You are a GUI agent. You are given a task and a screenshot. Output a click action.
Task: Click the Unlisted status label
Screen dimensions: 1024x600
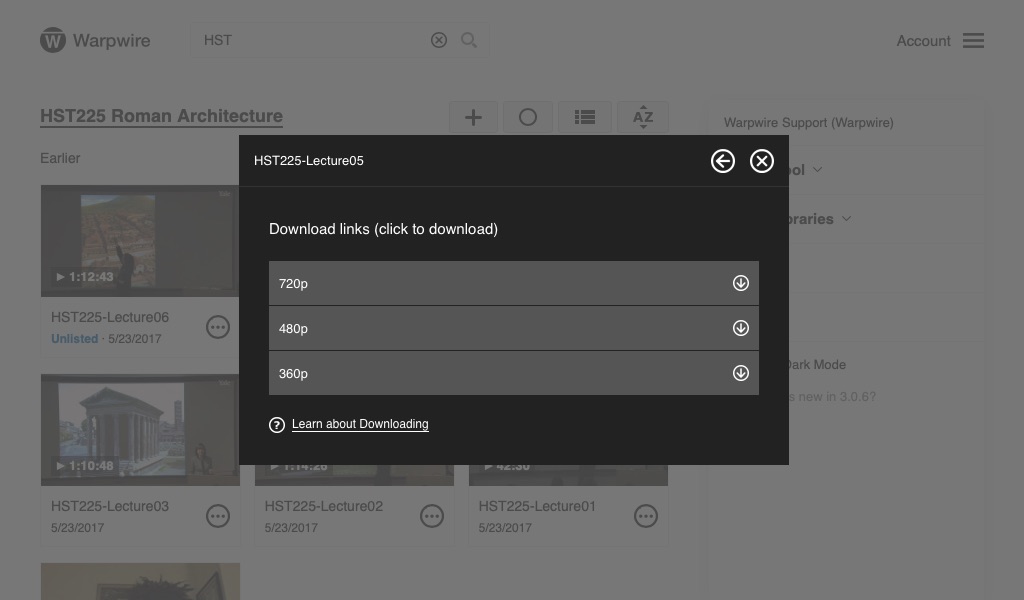coord(74,339)
